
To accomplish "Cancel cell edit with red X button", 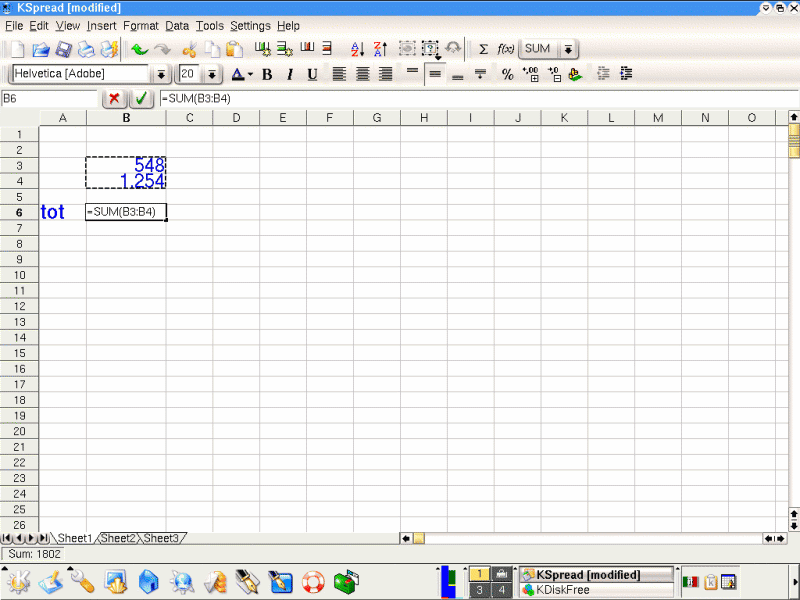I will pos(114,99).
